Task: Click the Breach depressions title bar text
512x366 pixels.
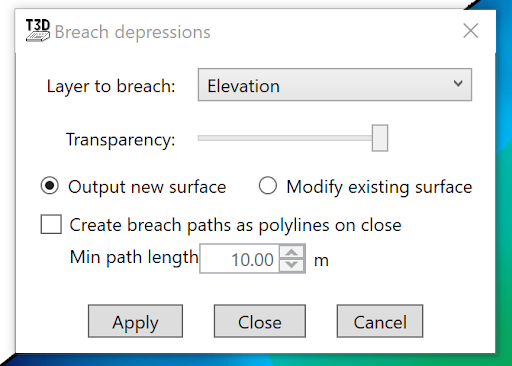Action: pos(132,32)
